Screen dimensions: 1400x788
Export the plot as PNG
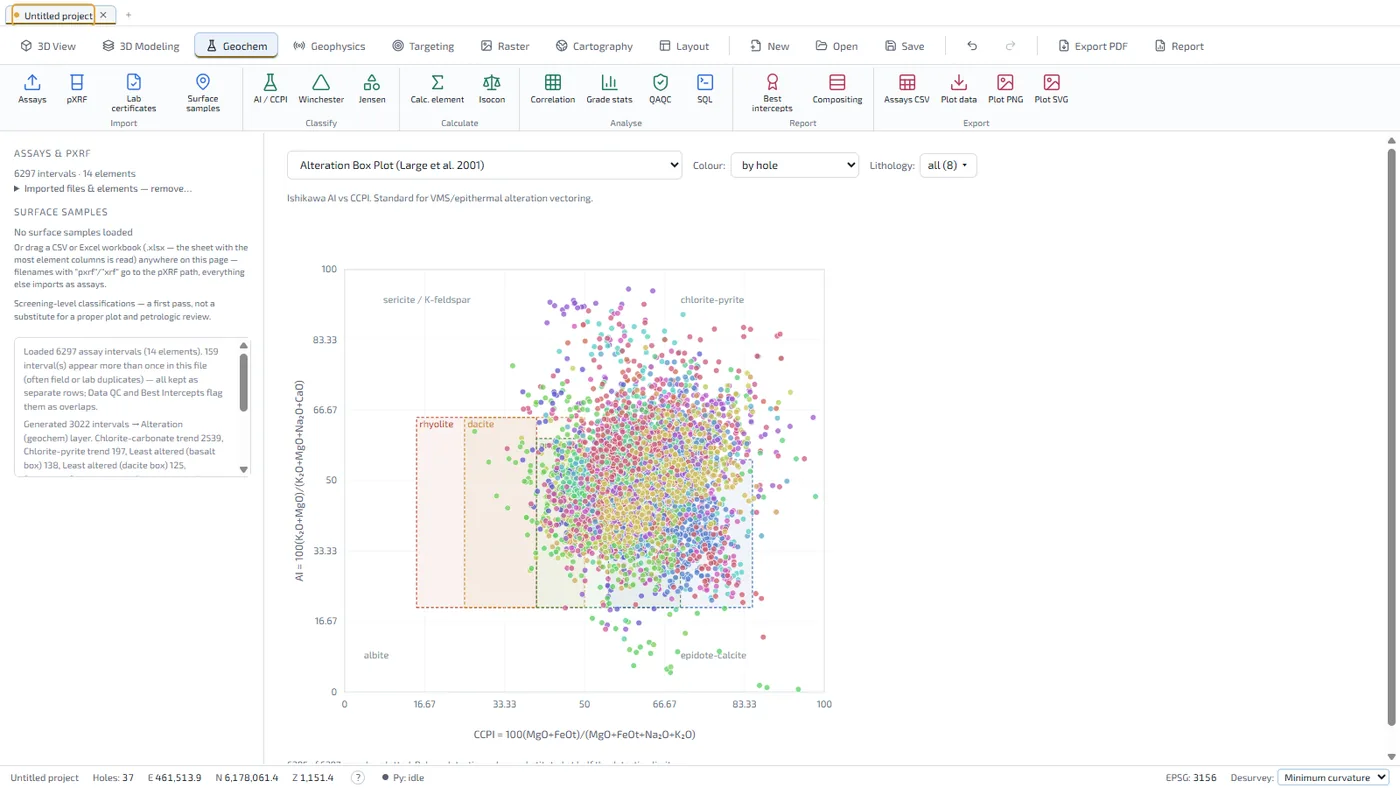(1006, 89)
